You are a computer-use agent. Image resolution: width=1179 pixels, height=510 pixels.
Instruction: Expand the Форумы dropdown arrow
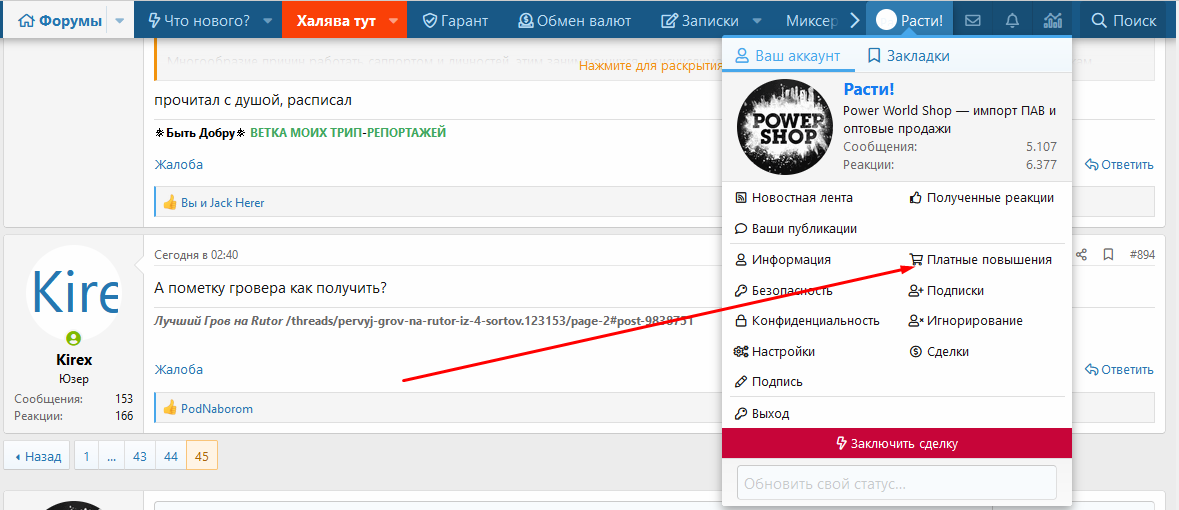[120, 20]
